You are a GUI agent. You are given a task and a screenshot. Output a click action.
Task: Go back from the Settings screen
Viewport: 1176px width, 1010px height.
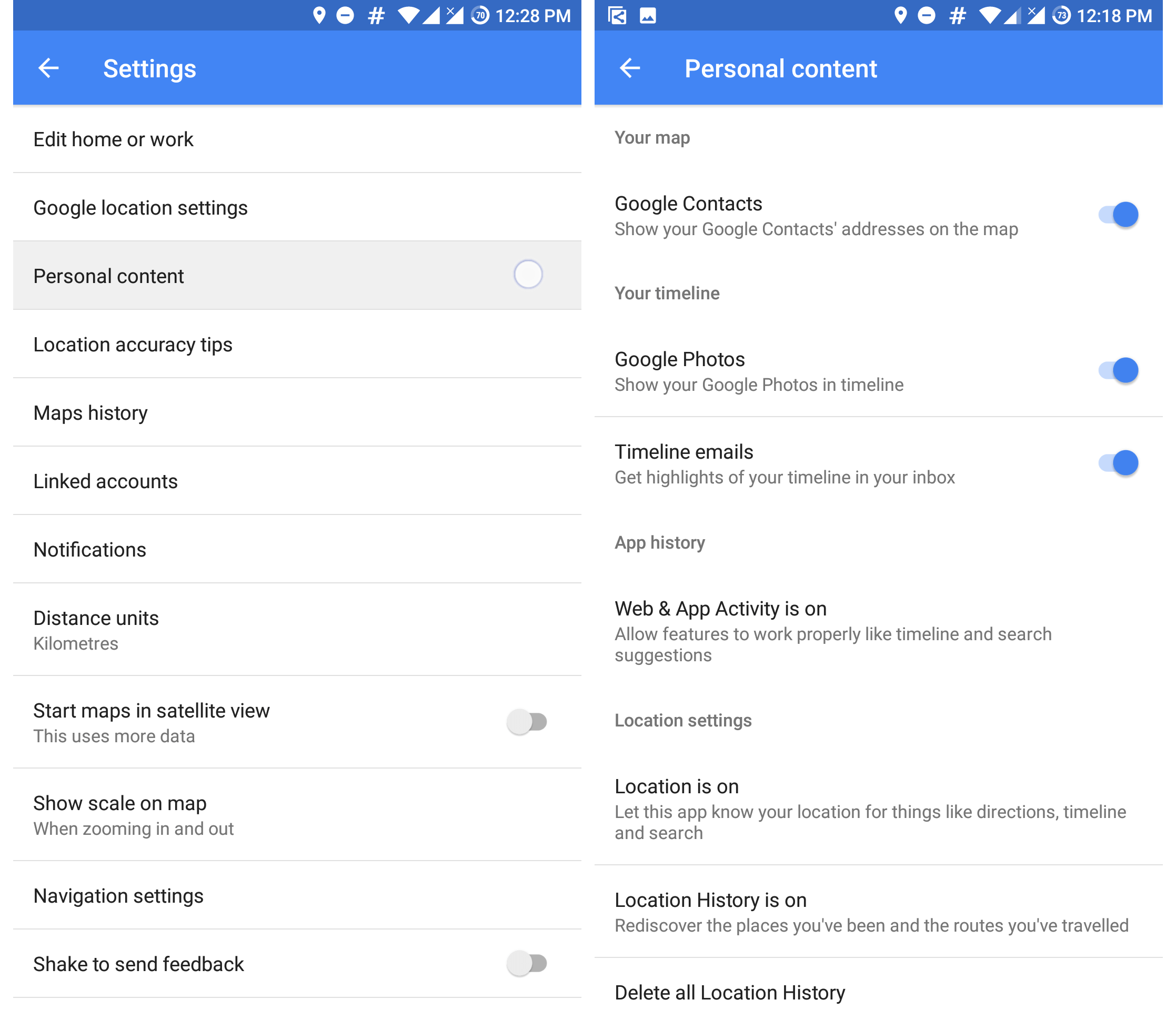pyautogui.click(x=49, y=68)
